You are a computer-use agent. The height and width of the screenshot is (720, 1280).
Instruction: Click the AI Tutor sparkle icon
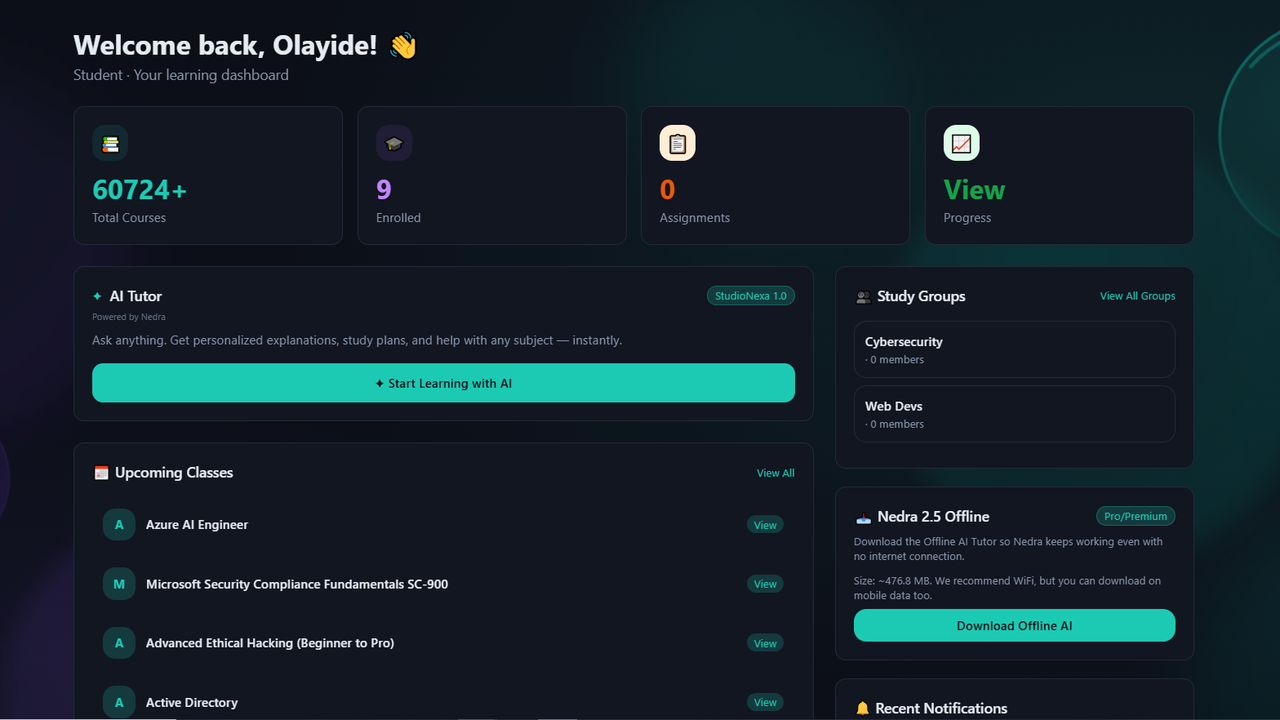point(97,296)
